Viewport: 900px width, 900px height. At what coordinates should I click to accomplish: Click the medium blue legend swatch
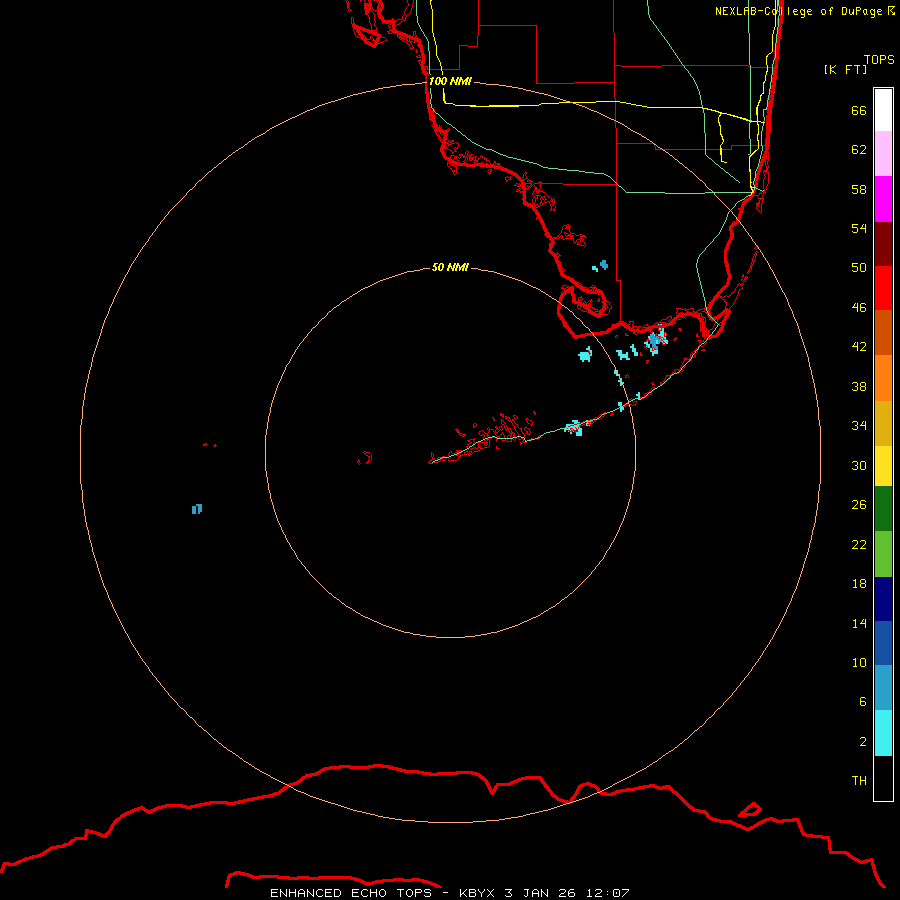tap(883, 643)
